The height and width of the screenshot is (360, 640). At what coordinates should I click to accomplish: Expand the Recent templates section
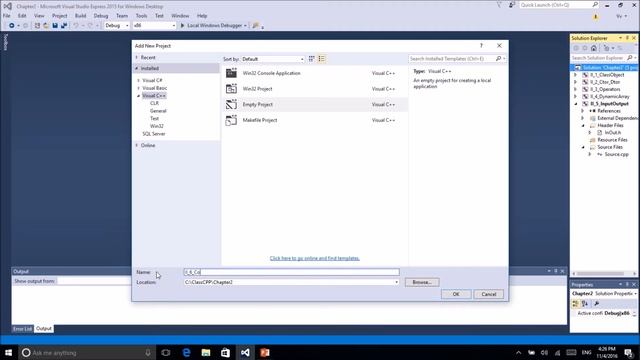[137, 58]
